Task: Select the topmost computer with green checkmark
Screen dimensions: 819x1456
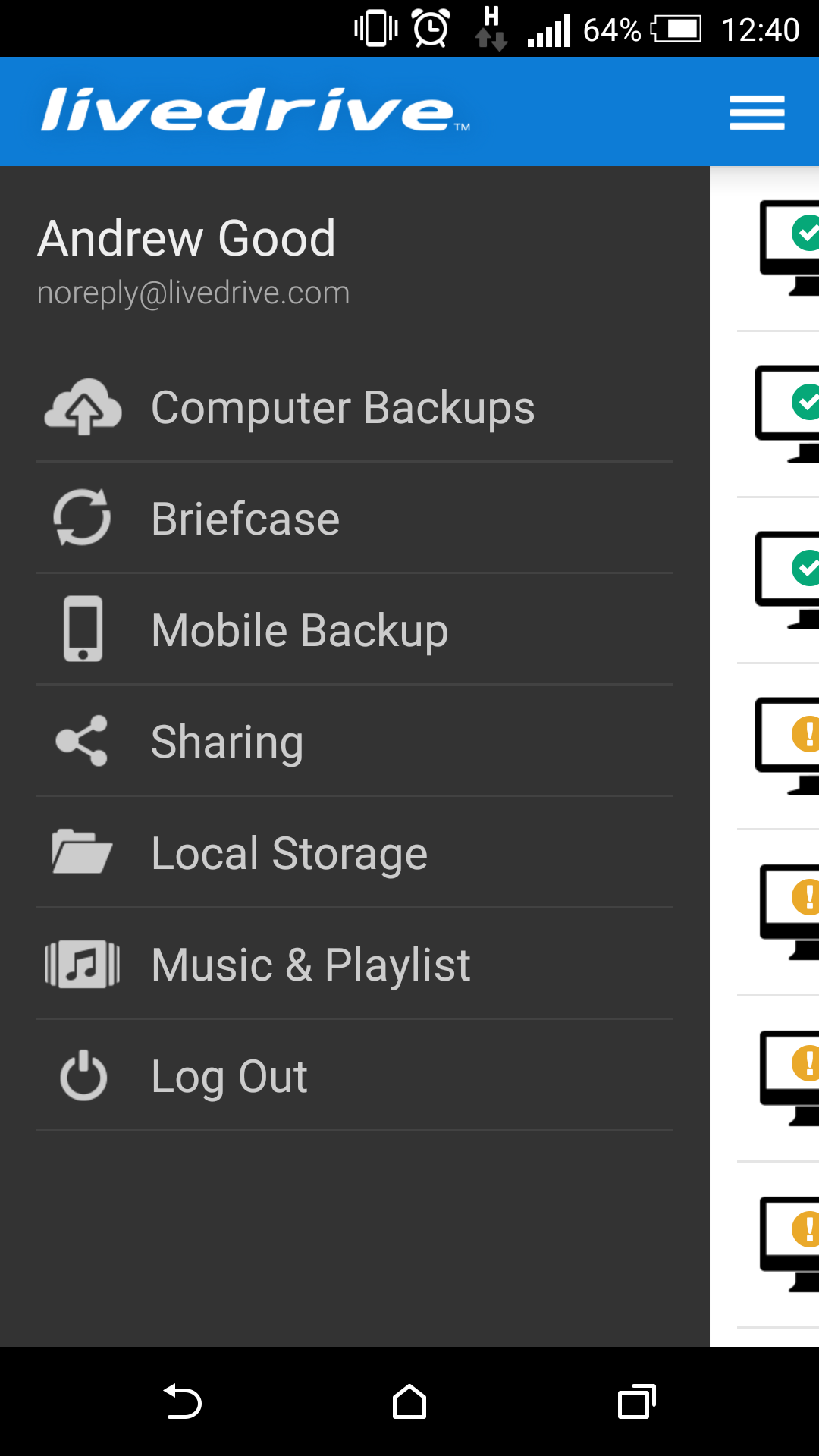Action: [x=789, y=248]
